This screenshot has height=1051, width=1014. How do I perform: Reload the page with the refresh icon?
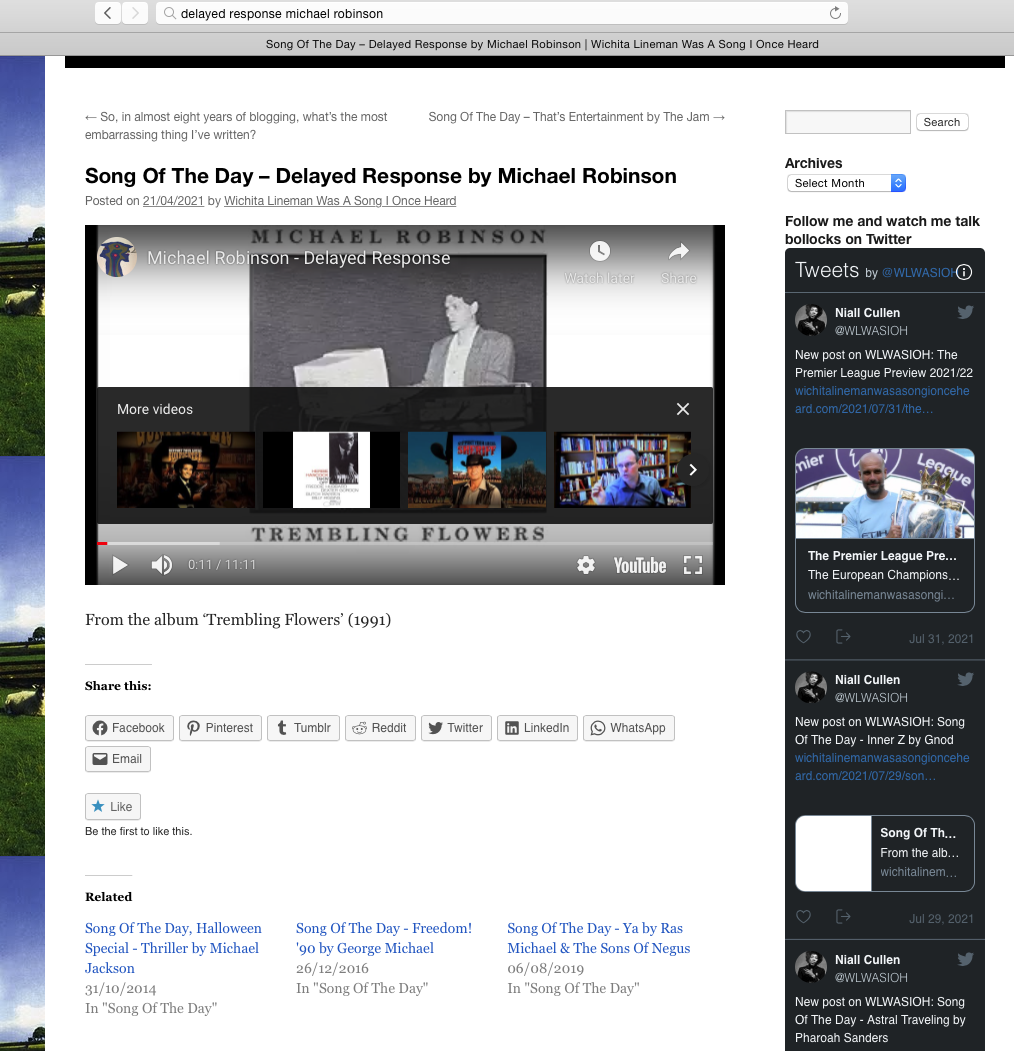click(x=835, y=13)
